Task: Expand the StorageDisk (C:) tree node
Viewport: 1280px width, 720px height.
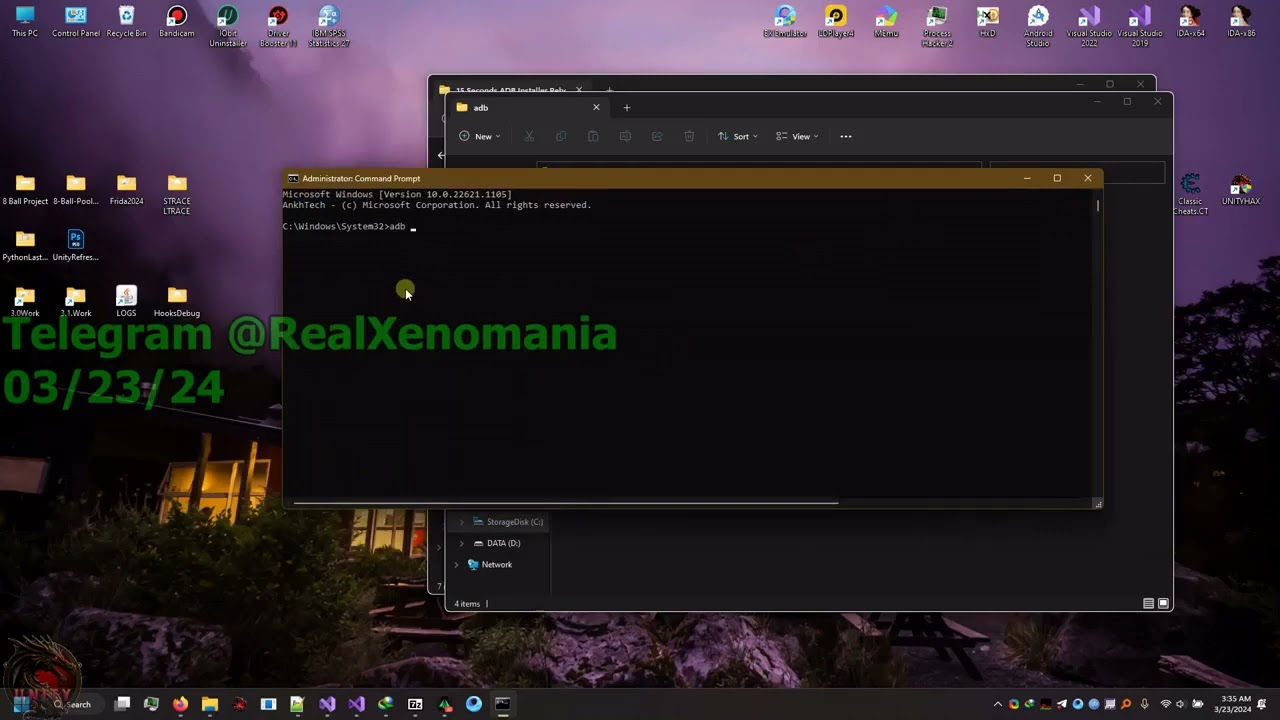Action: pyautogui.click(x=461, y=522)
